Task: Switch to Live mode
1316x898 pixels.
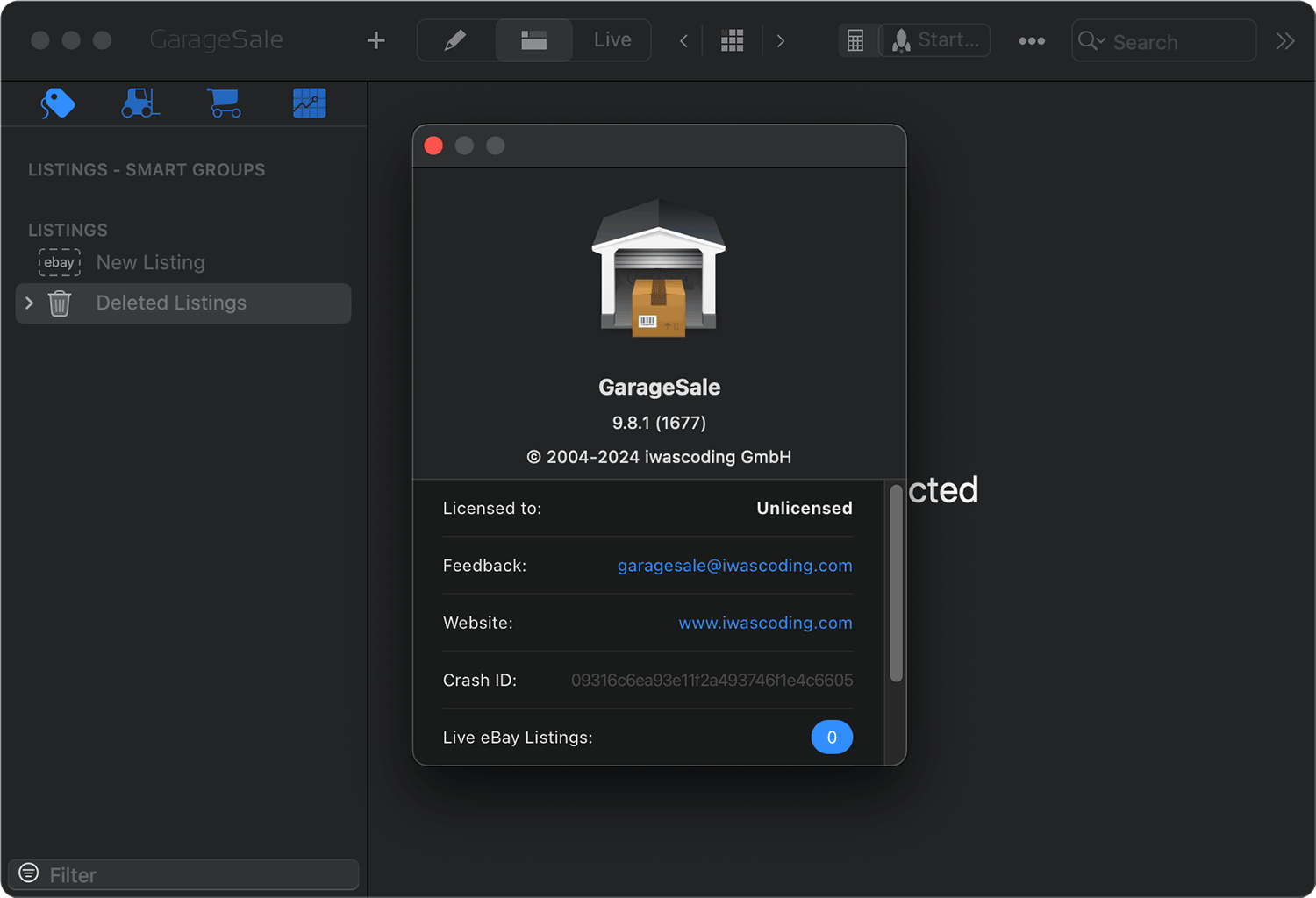Action: point(612,40)
